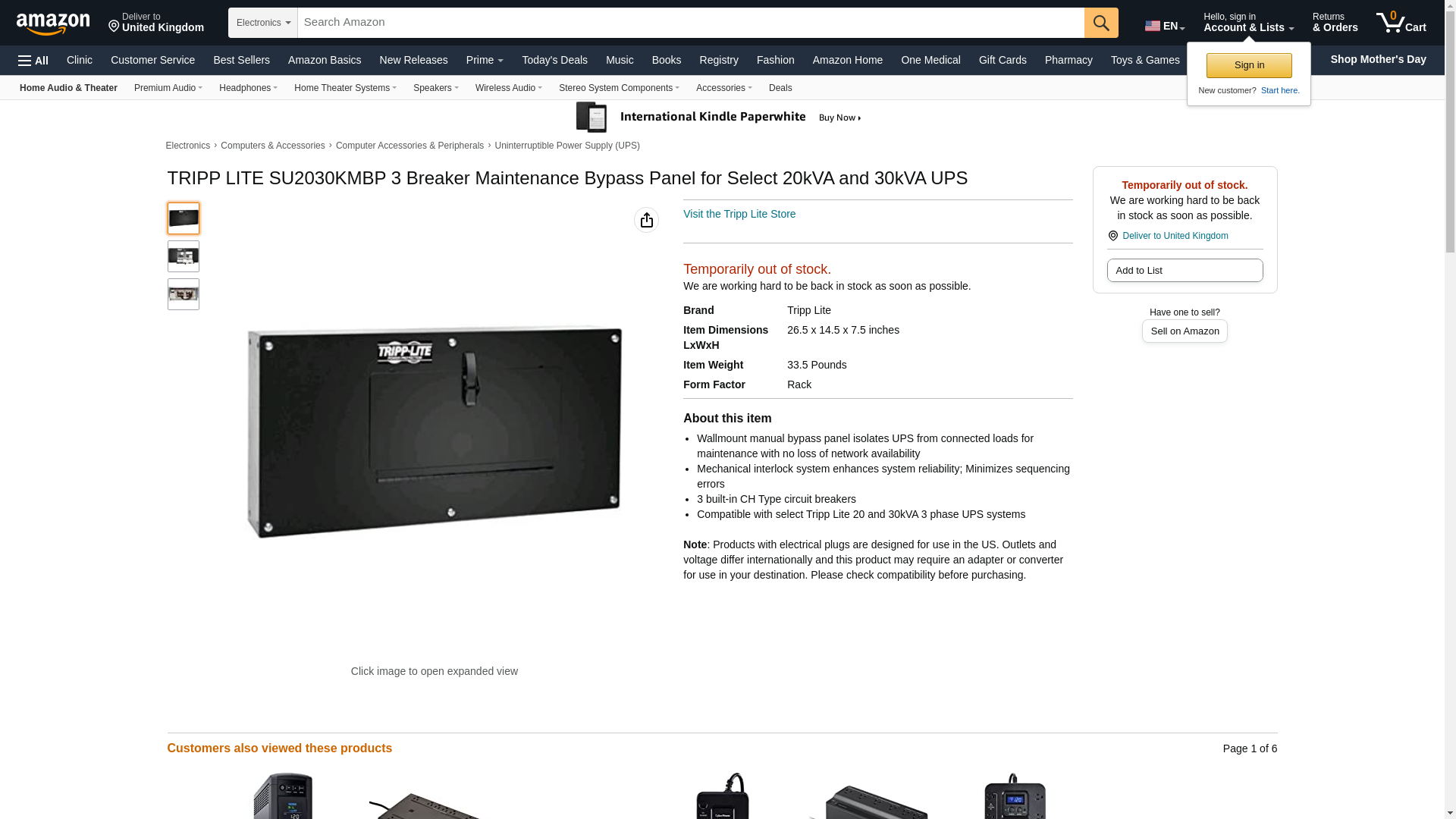Expand the Headphones submenu dropdown
This screenshot has width=1456, height=819.
(248, 88)
